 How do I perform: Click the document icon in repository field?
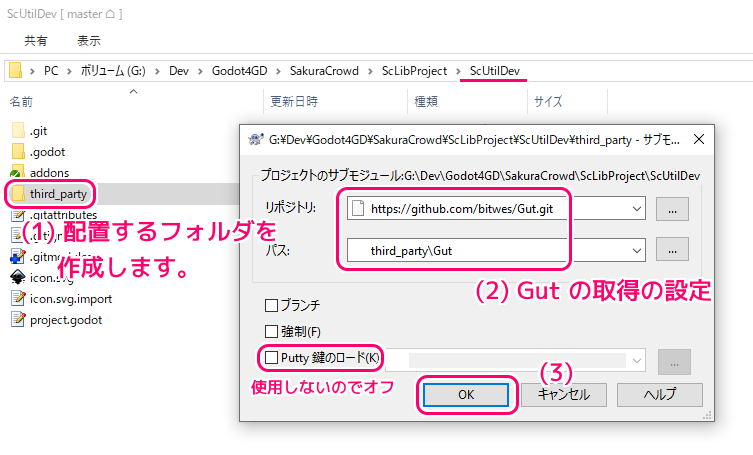click(x=358, y=209)
